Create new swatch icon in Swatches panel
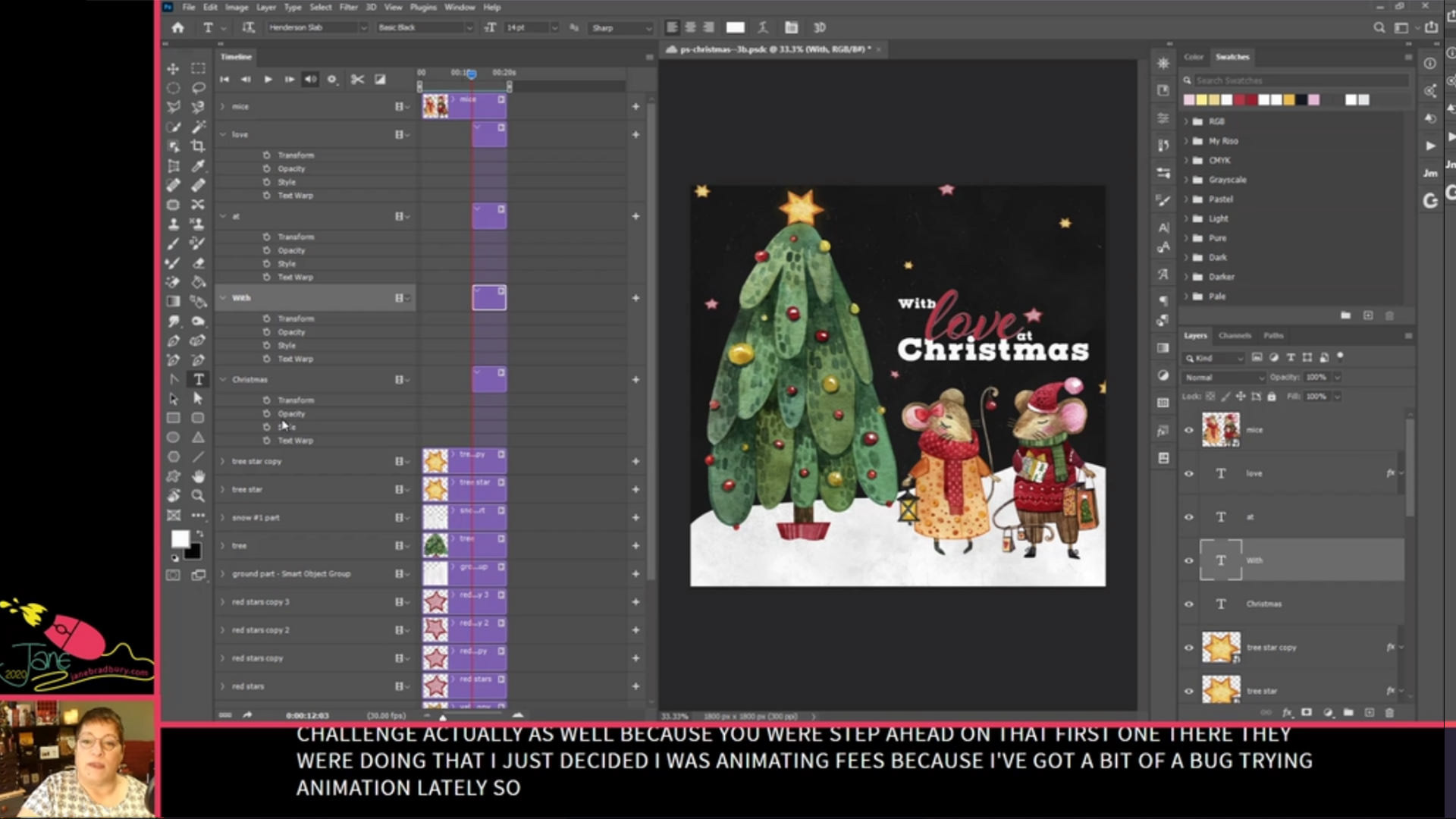 pyautogui.click(x=1368, y=315)
